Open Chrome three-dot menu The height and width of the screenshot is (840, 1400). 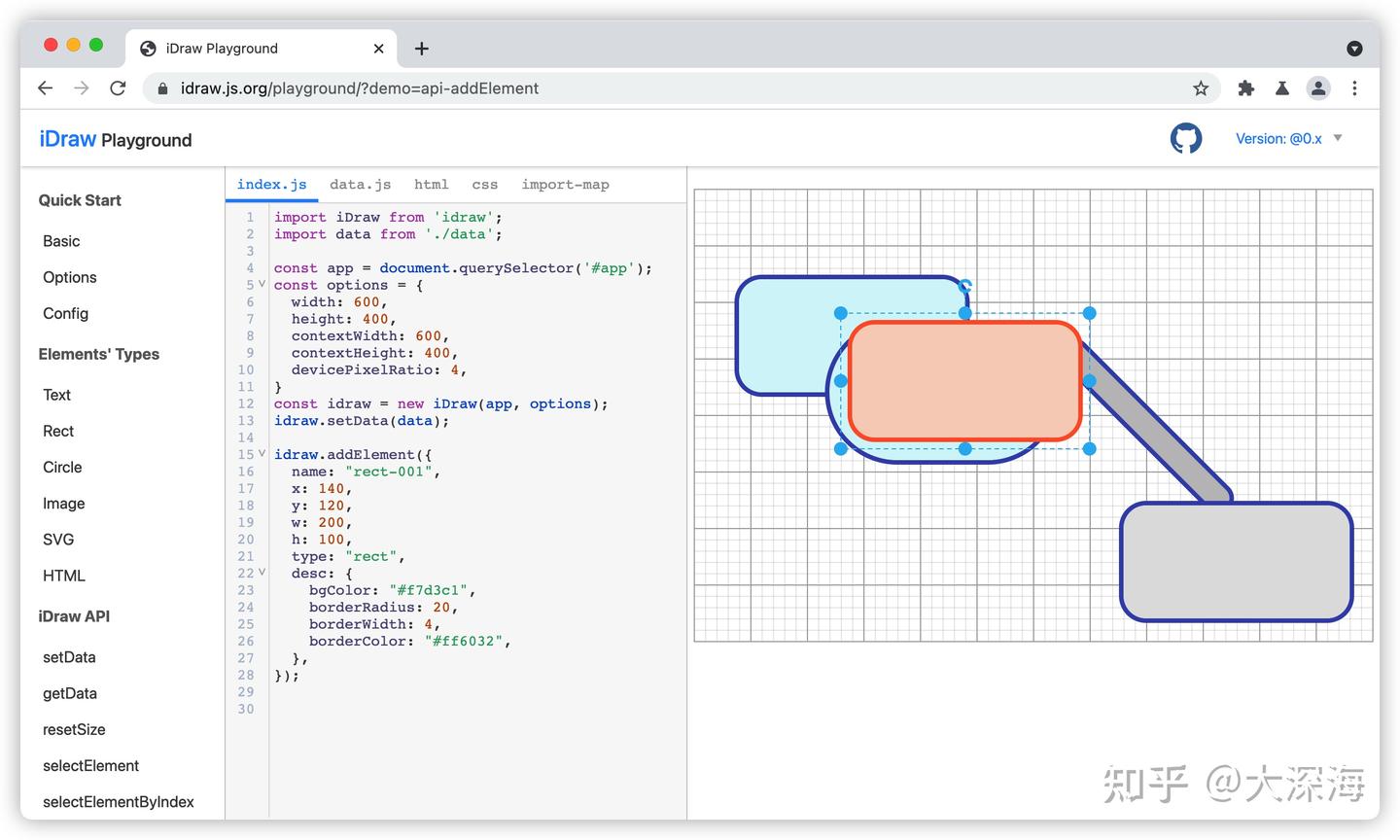pyautogui.click(x=1354, y=88)
